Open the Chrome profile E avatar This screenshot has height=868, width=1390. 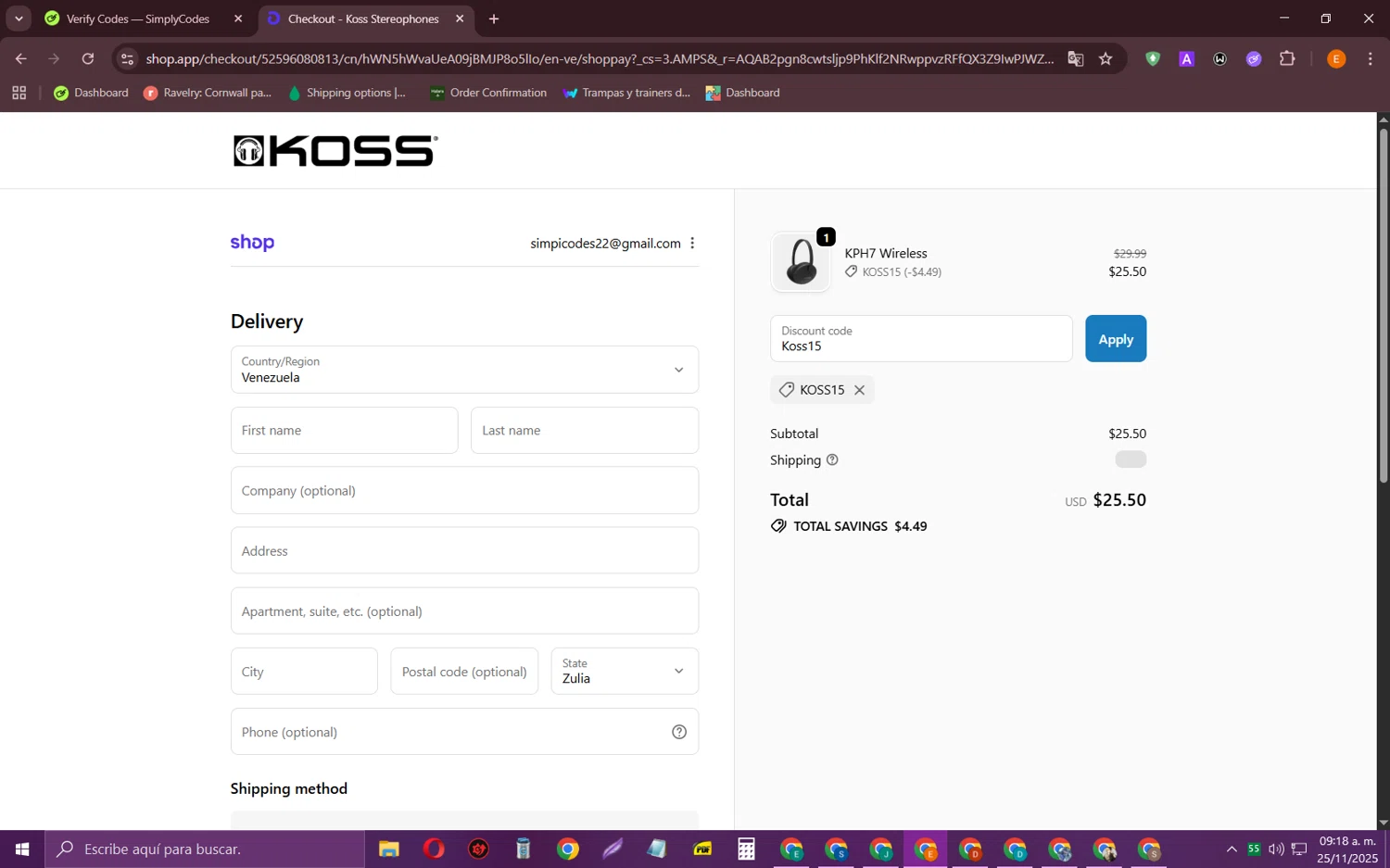click(1336, 59)
